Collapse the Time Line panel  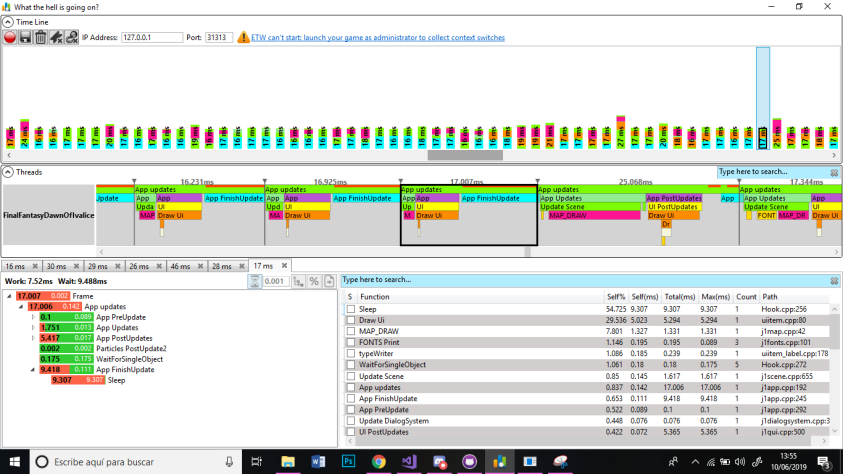coord(8,22)
